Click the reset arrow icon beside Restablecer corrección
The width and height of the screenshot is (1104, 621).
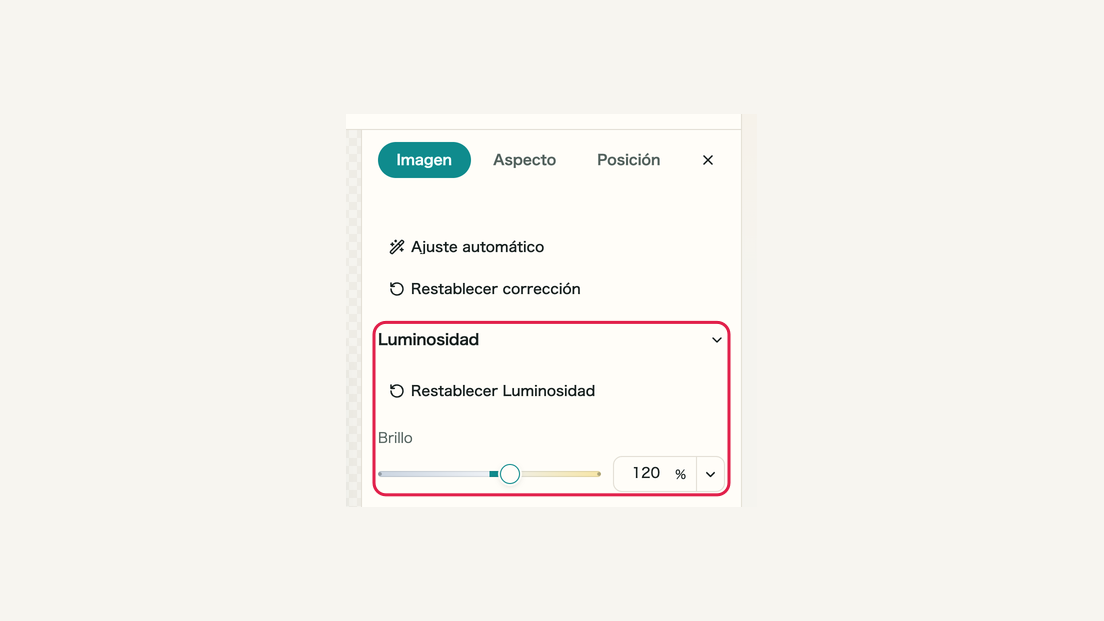[397, 289]
